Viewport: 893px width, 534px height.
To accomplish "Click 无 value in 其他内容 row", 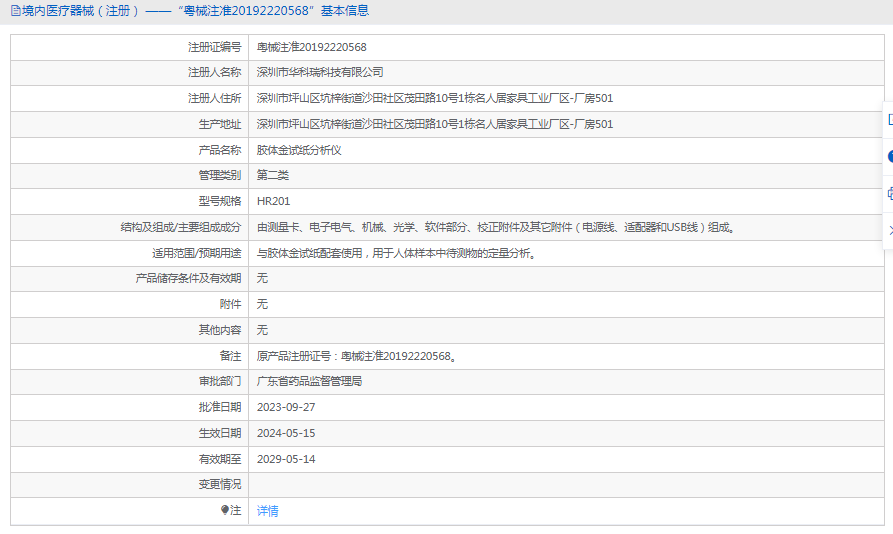I will (262, 330).
